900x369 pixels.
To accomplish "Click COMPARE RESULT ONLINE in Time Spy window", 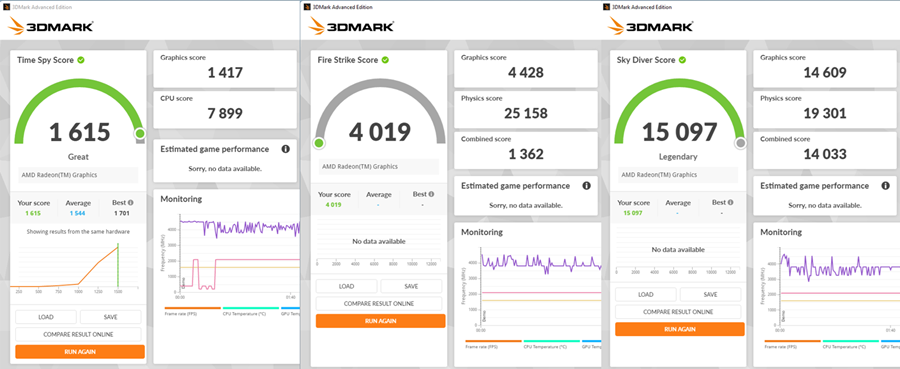I will coord(78,335).
